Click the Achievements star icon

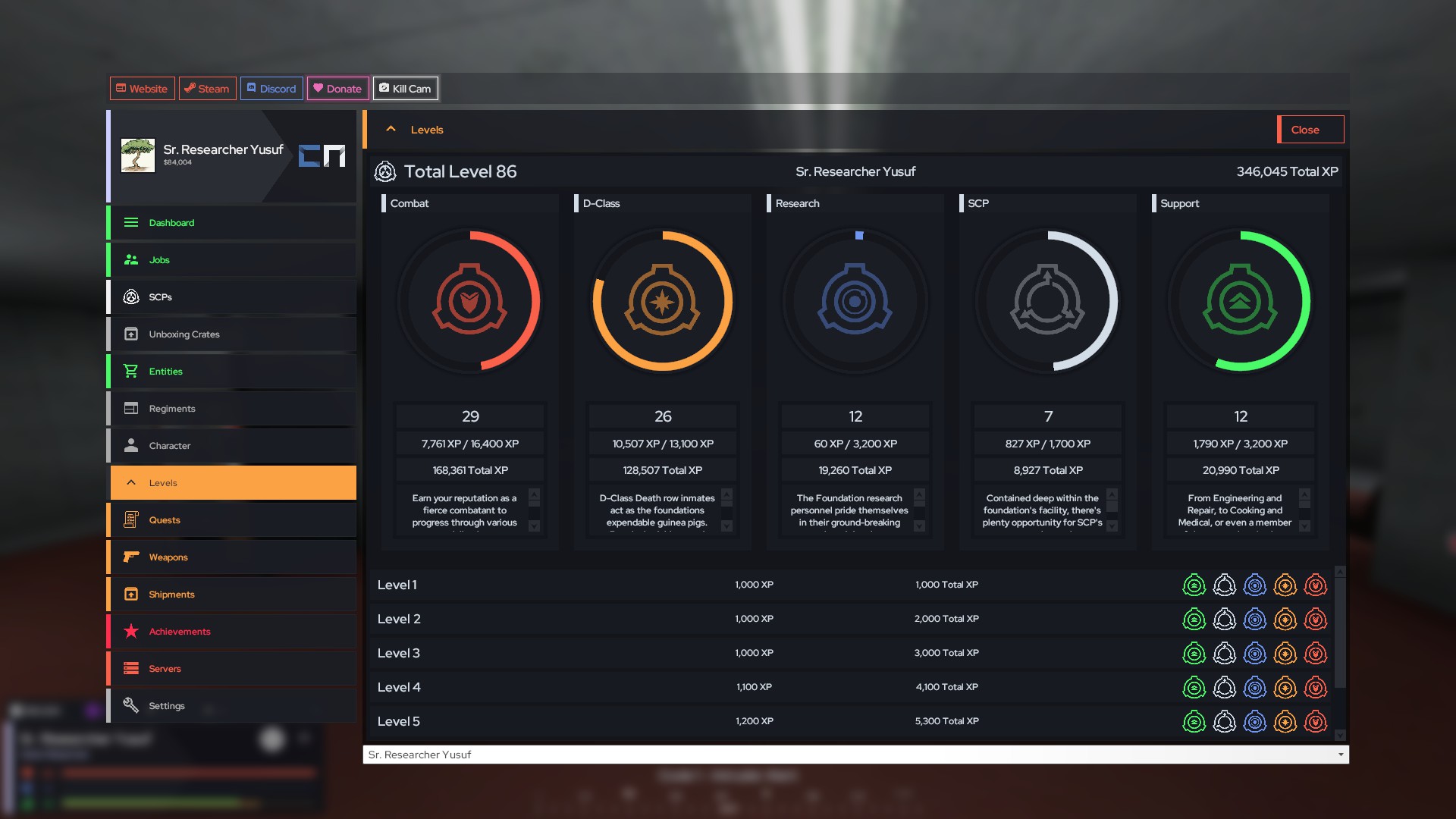131,631
